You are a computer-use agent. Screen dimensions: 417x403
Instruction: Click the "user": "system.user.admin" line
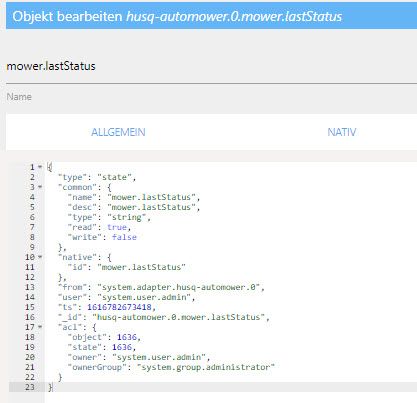pos(126,297)
